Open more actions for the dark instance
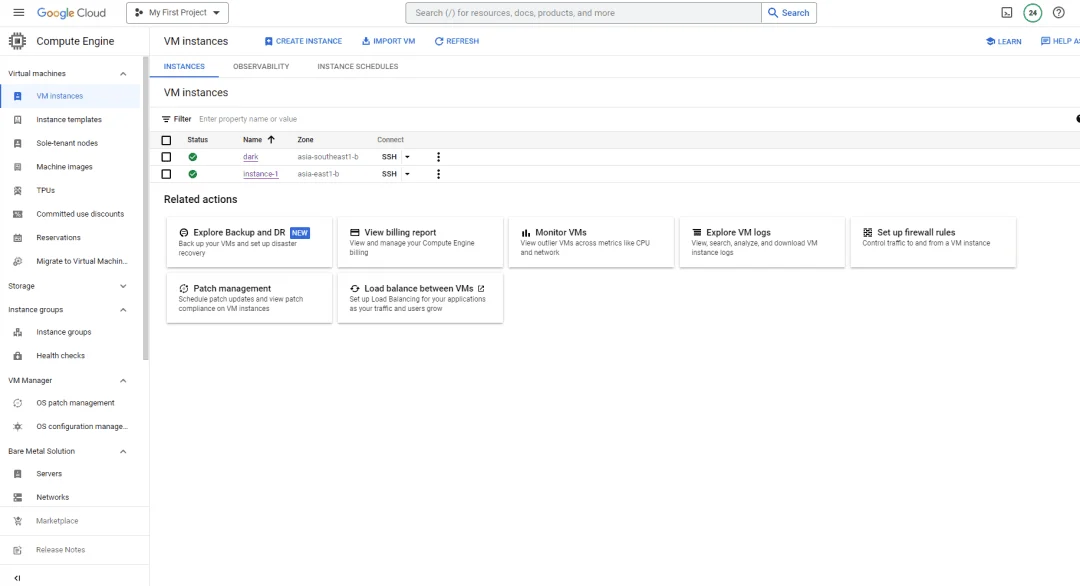Image resolution: width=1080 pixels, height=586 pixels. [438, 157]
